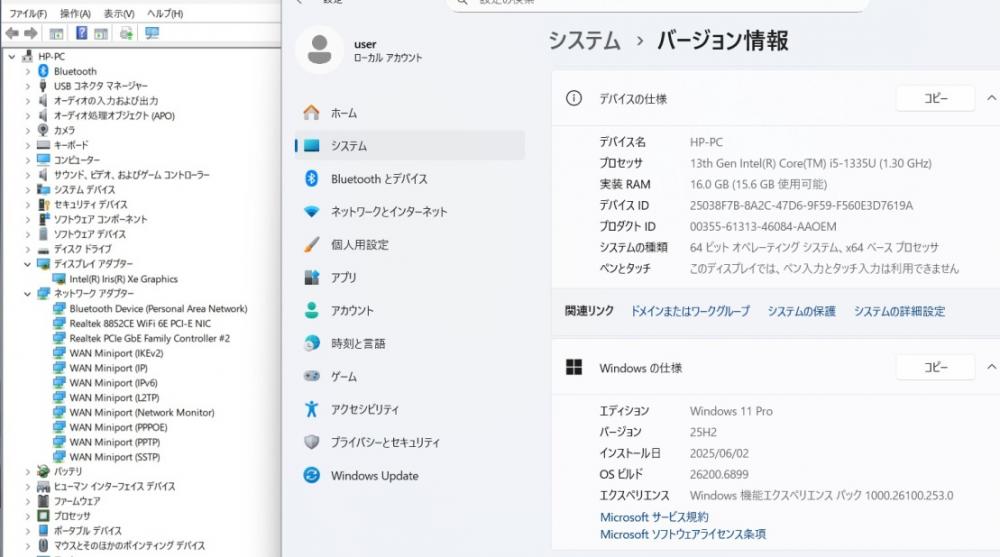Expand the バッテリ node
This screenshot has height=557, width=1000.
coord(27,472)
